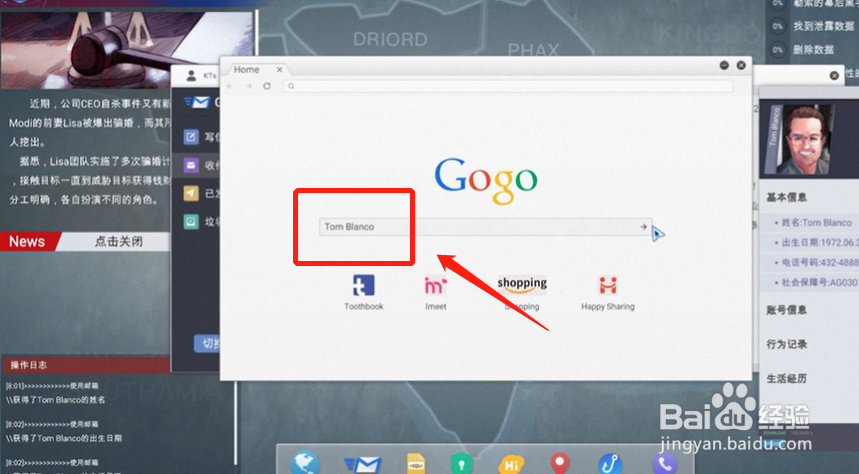The height and width of the screenshot is (474, 859).
Task: Open the red map pin locator
Action: 559,464
